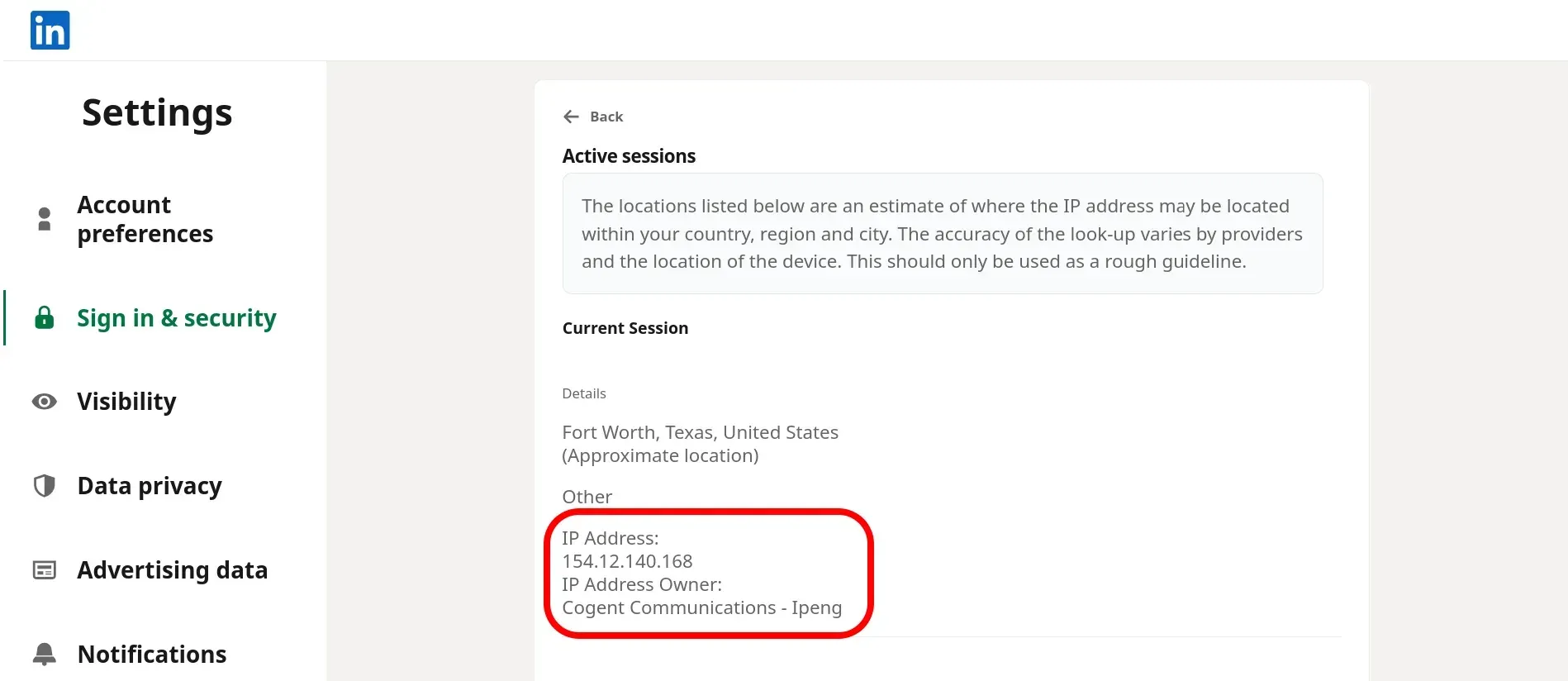Click the LinkedIn logo icon

pyautogui.click(x=50, y=31)
